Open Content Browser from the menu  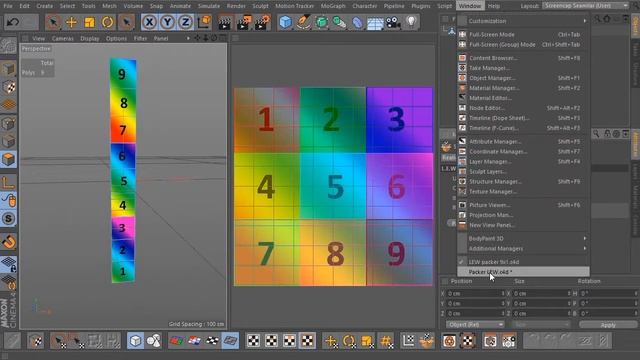tap(523, 58)
